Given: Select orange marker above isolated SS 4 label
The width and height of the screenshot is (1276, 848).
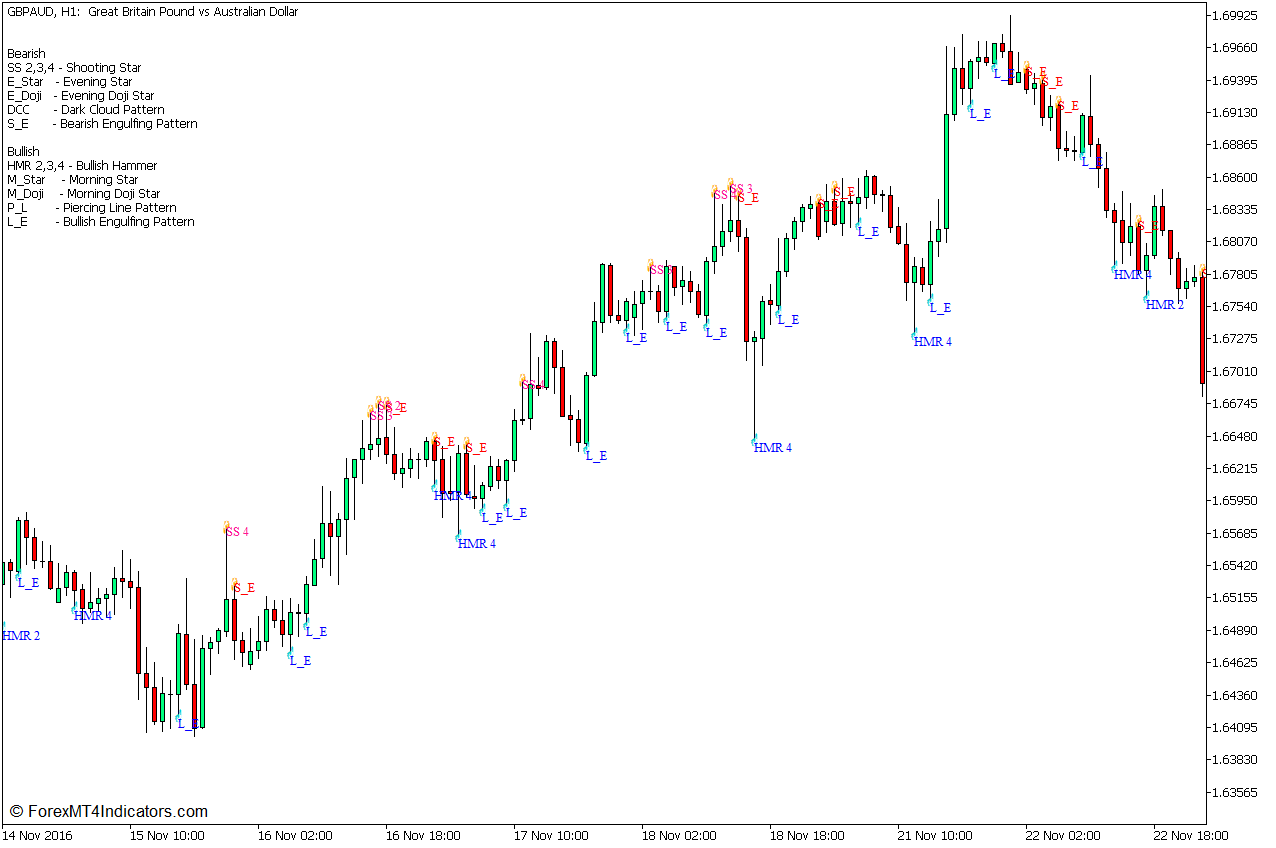Looking at the screenshot, I should click(227, 525).
